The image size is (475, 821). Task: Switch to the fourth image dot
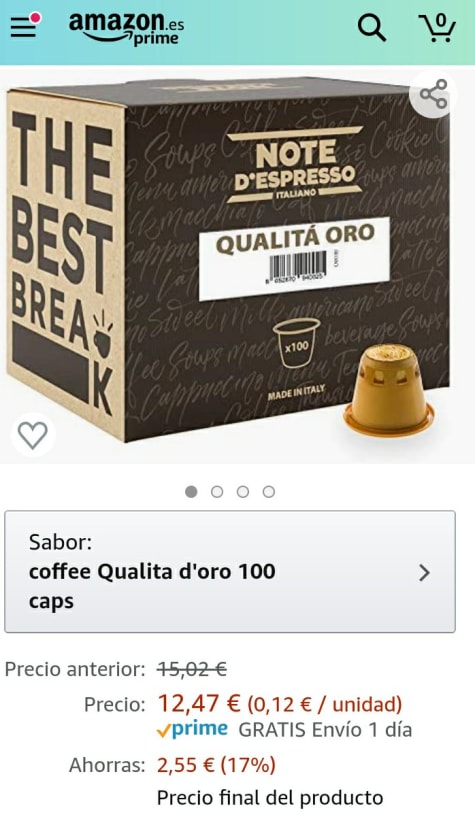click(x=269, y=492)
